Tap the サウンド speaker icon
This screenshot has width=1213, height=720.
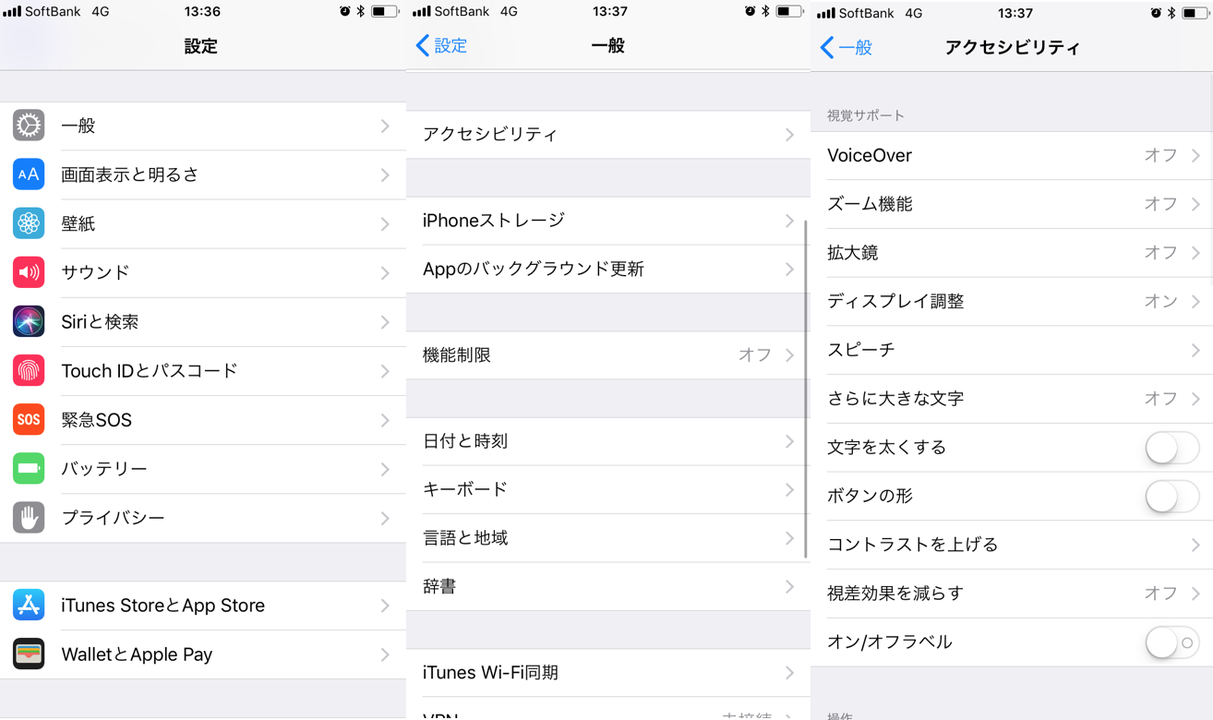click(29, 272)
